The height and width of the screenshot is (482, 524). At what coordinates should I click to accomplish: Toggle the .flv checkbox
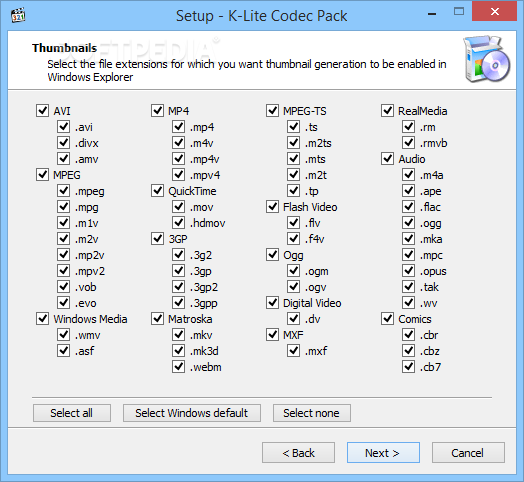293,223
